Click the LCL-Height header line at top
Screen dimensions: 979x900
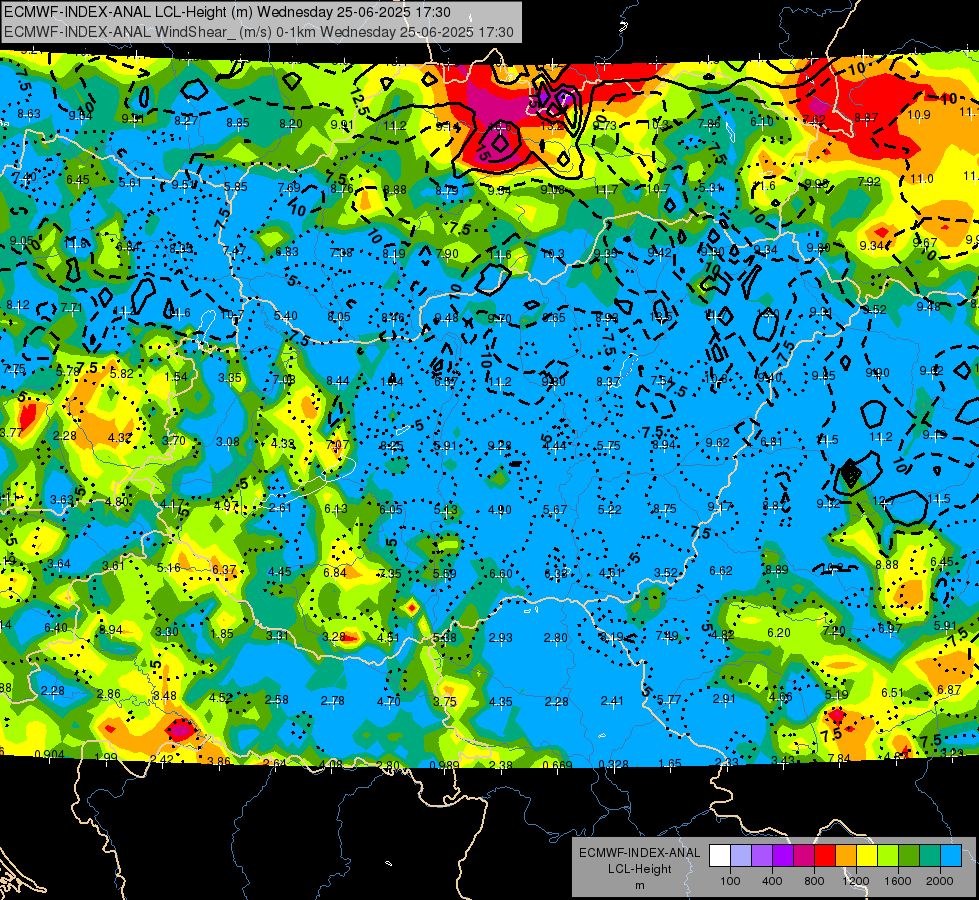[x=227, y=12]
